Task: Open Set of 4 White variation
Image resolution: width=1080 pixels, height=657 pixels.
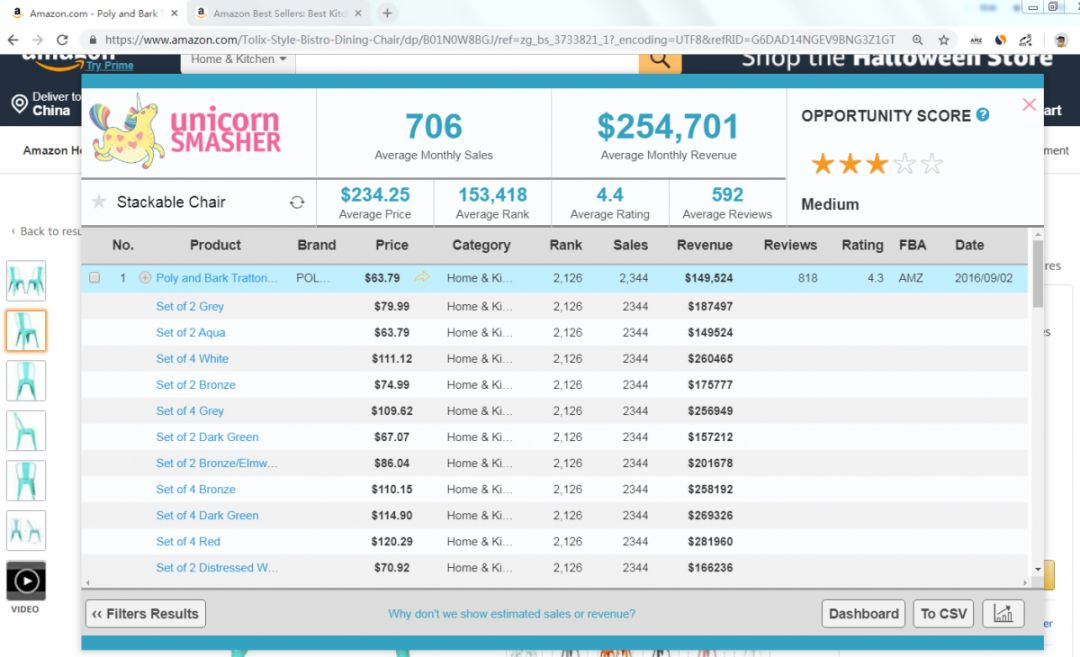Action: pos(192,358)
